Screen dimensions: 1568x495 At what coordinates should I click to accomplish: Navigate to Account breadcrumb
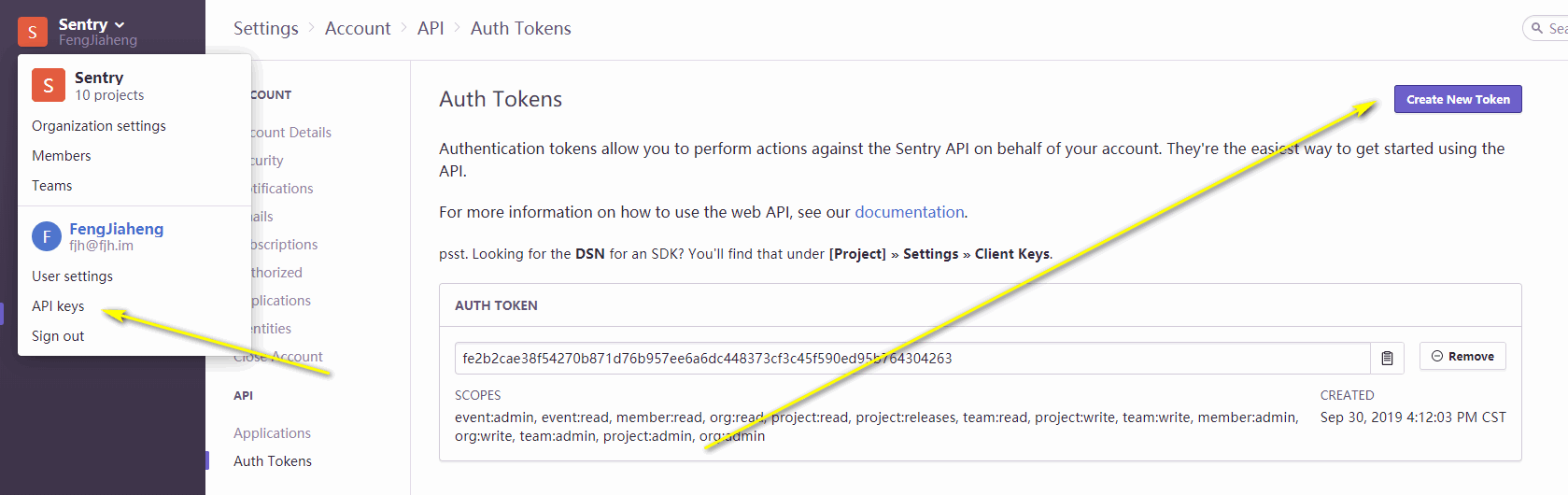tap(358, 28)
